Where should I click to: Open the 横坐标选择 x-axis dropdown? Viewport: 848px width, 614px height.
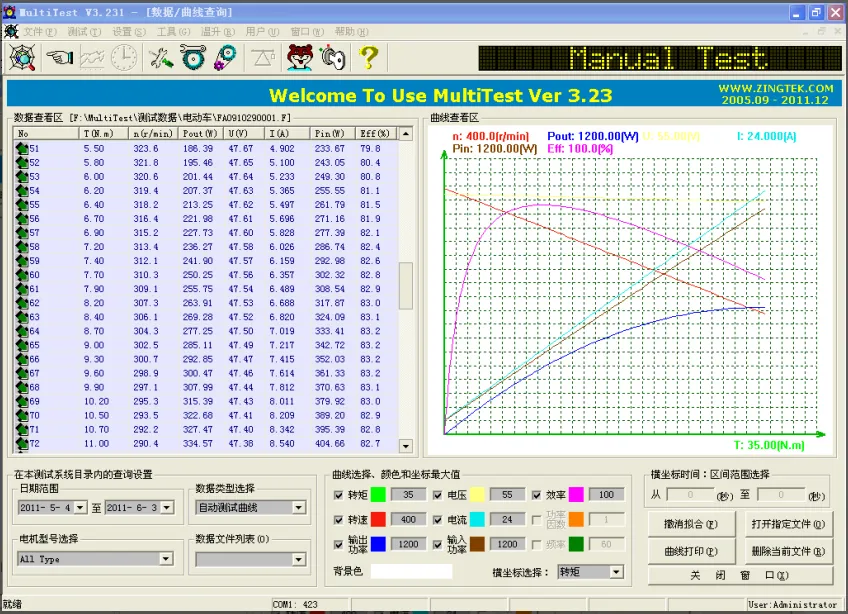[x=616, y=572]
